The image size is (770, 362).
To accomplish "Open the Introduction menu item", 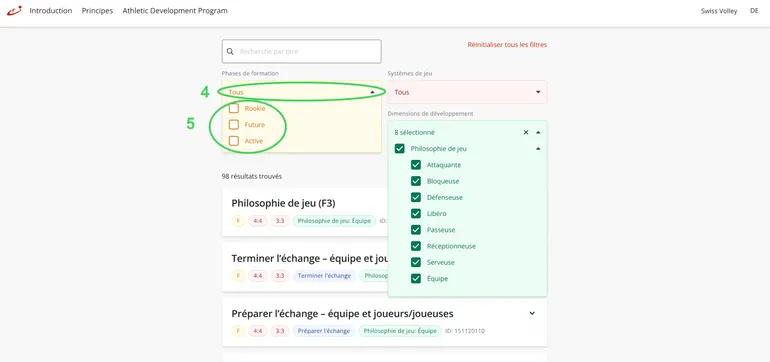I will click(x=51, y=10).
